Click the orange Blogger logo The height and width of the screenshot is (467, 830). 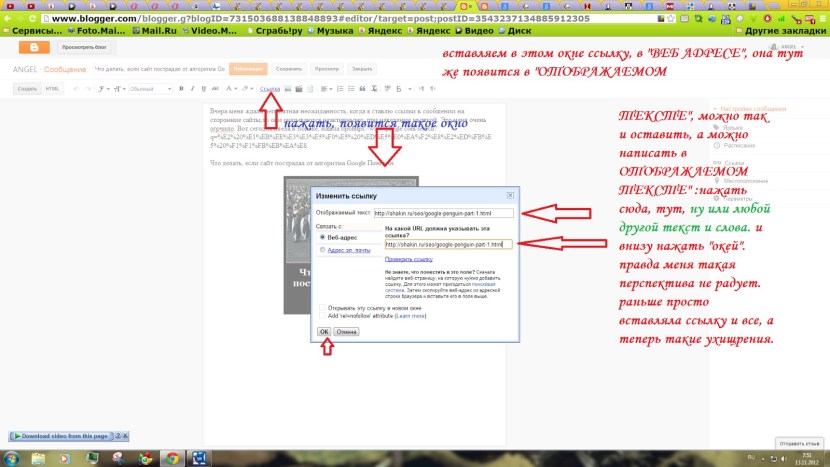(x=35, y=47)
